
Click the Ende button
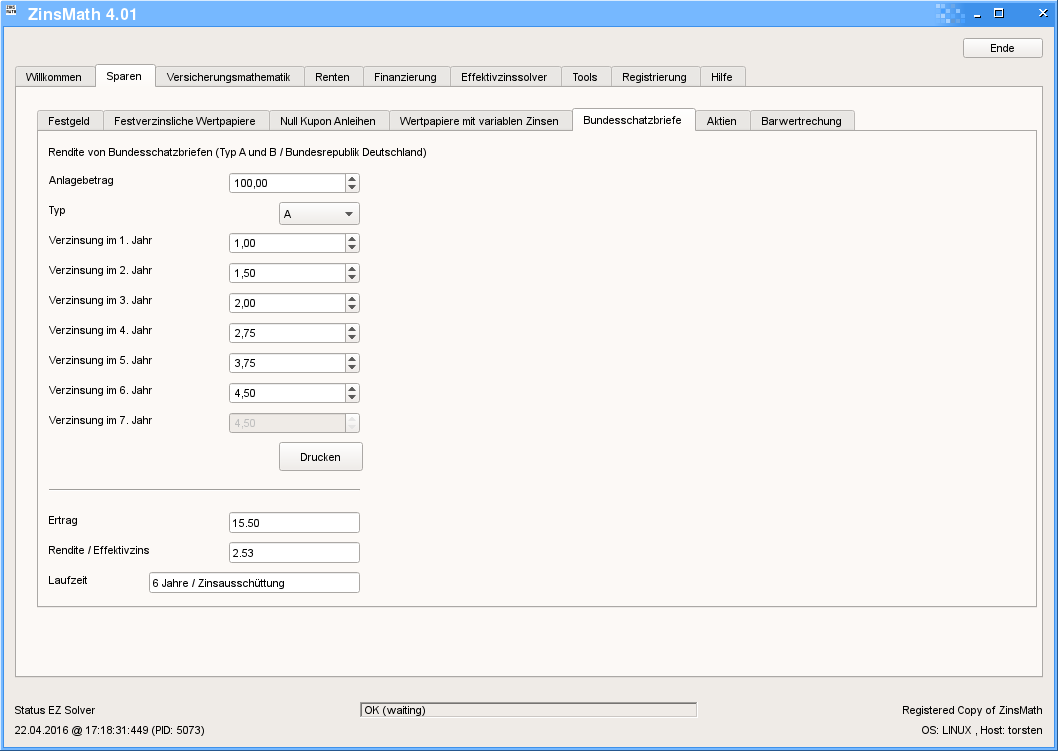click(x=1002, y=48)
